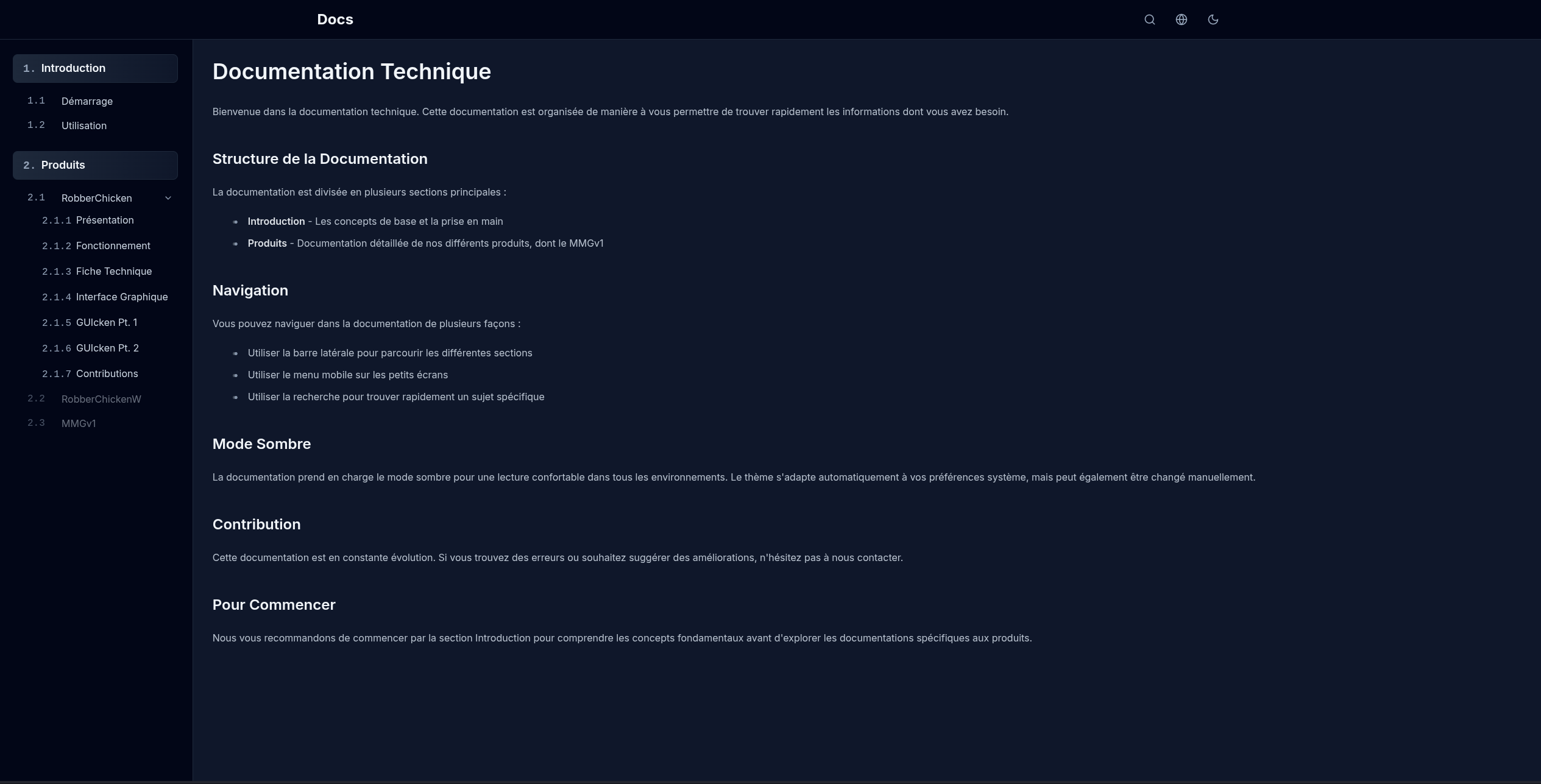Navigate to Fonctionnement page
1541x784 pixels.
(x=113, y=245)
